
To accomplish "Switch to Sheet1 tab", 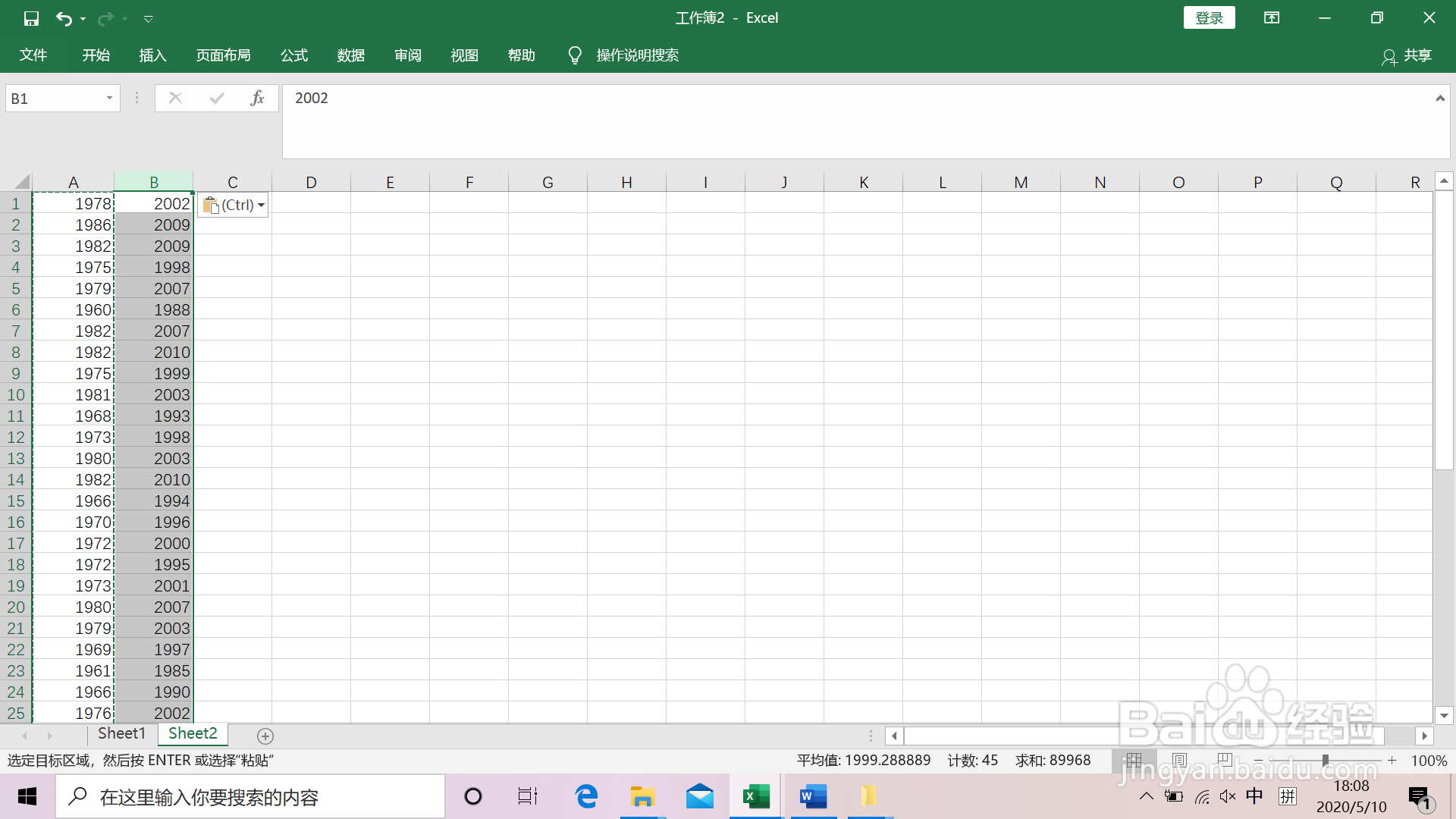I will pyautogui.click(x=121, y=733).
